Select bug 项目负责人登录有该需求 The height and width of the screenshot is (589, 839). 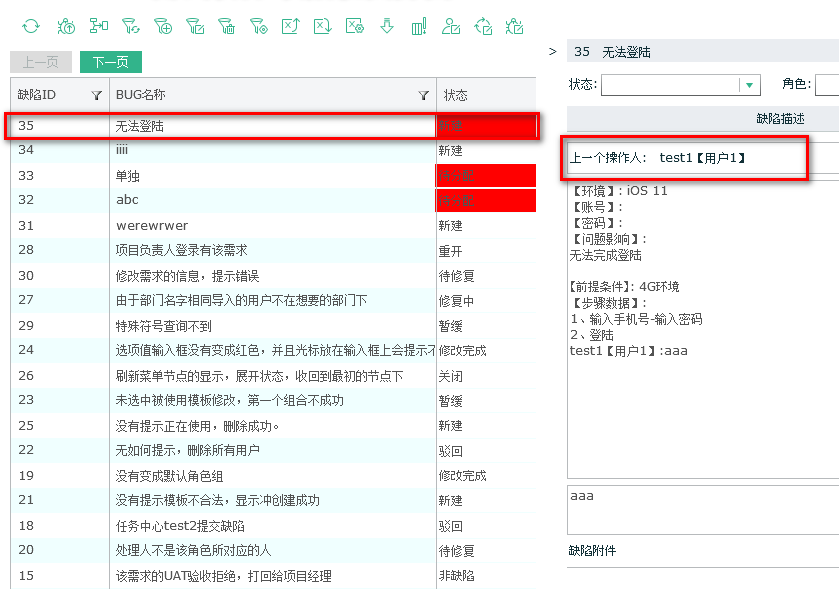coord(273,250)
